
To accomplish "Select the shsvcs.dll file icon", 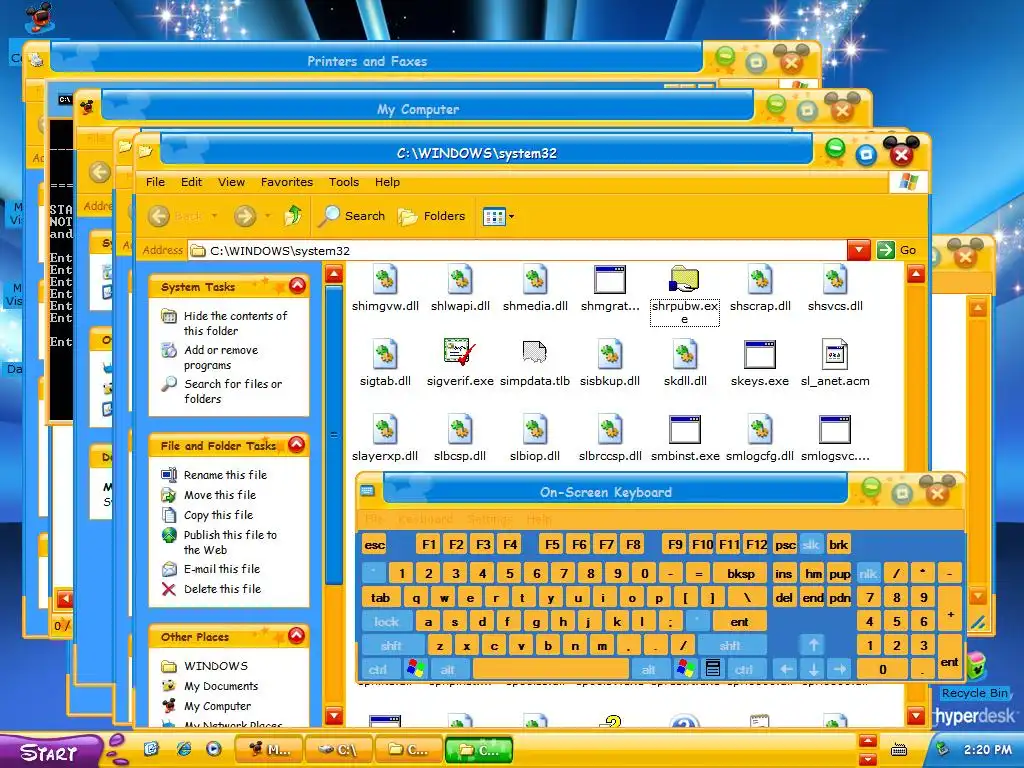I will pyautogui.click(x=835, y=280).
